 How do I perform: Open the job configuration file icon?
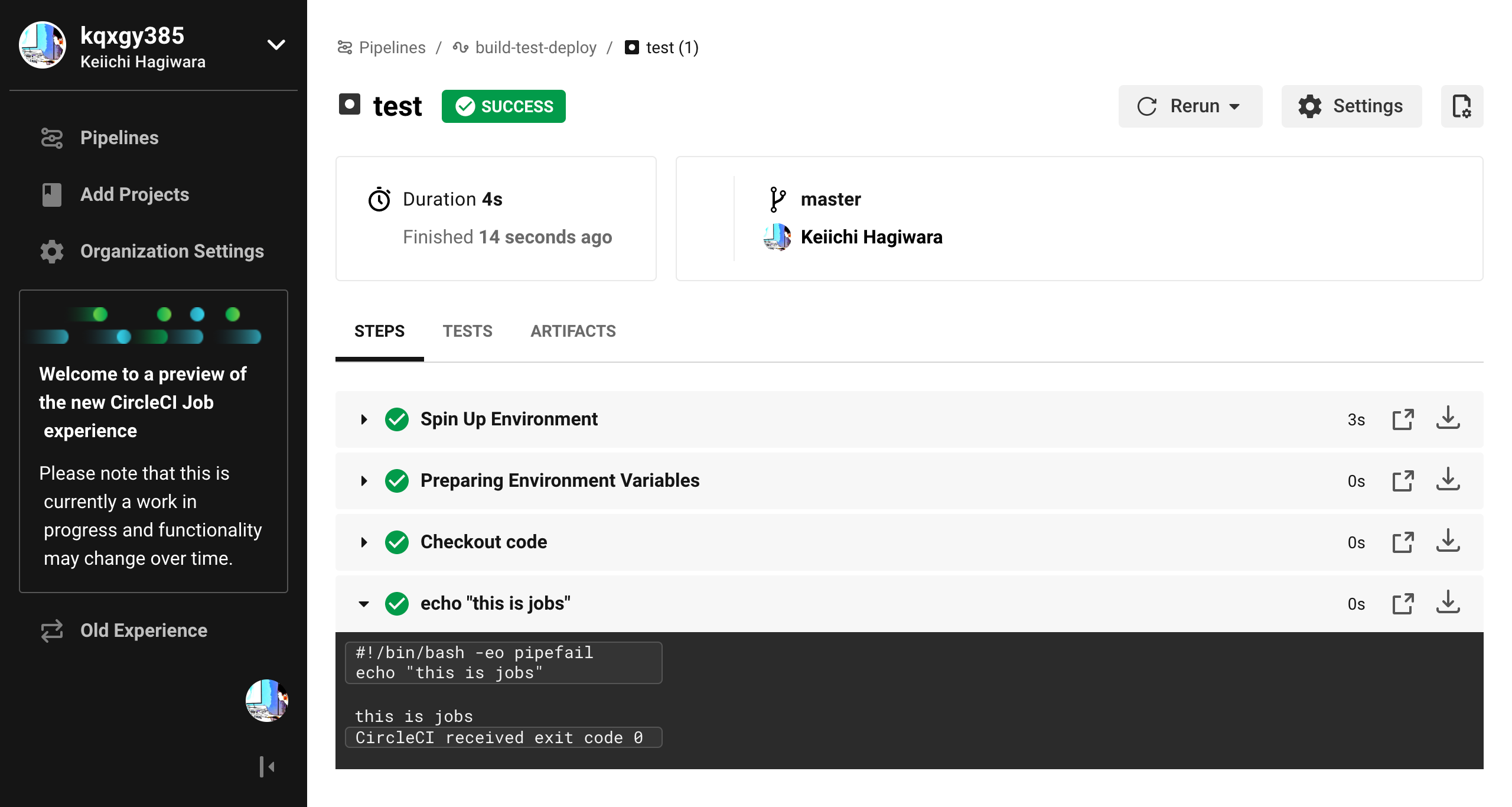(1462, 106)
